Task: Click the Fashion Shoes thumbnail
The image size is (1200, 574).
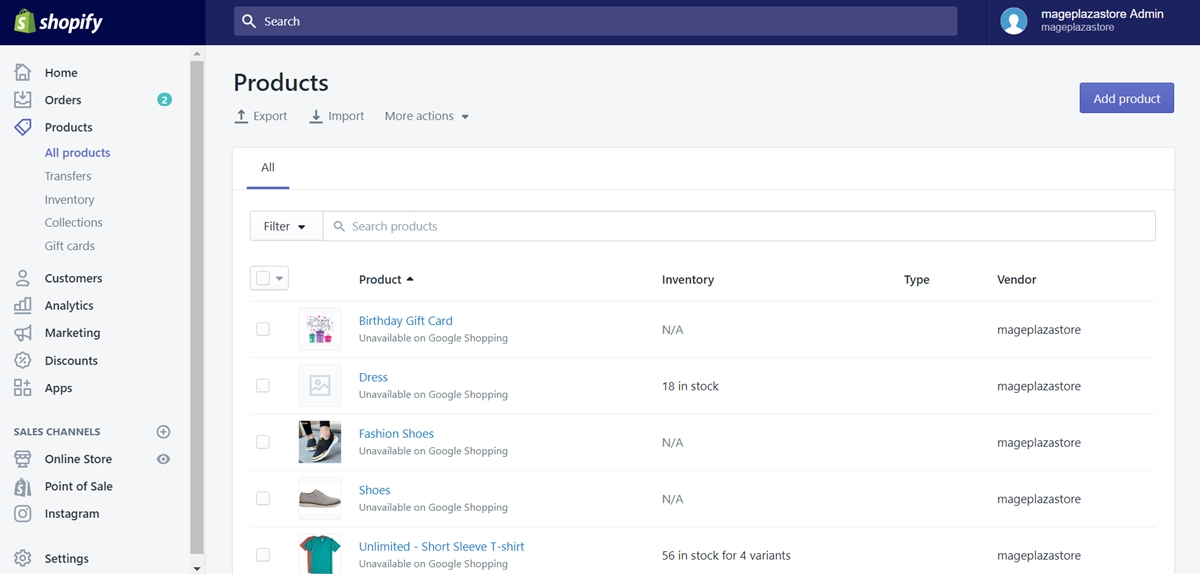Action: point(320,442)
